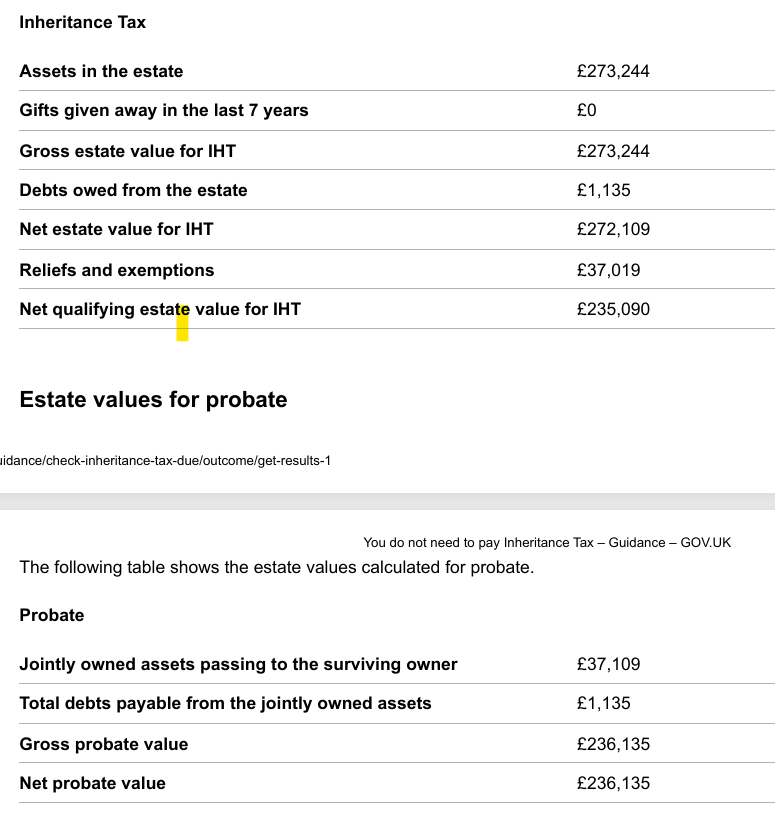This screenshot has height=818, width=775.
Task: Select the Assets in the estate label
Action: click(x=101, y=71)
